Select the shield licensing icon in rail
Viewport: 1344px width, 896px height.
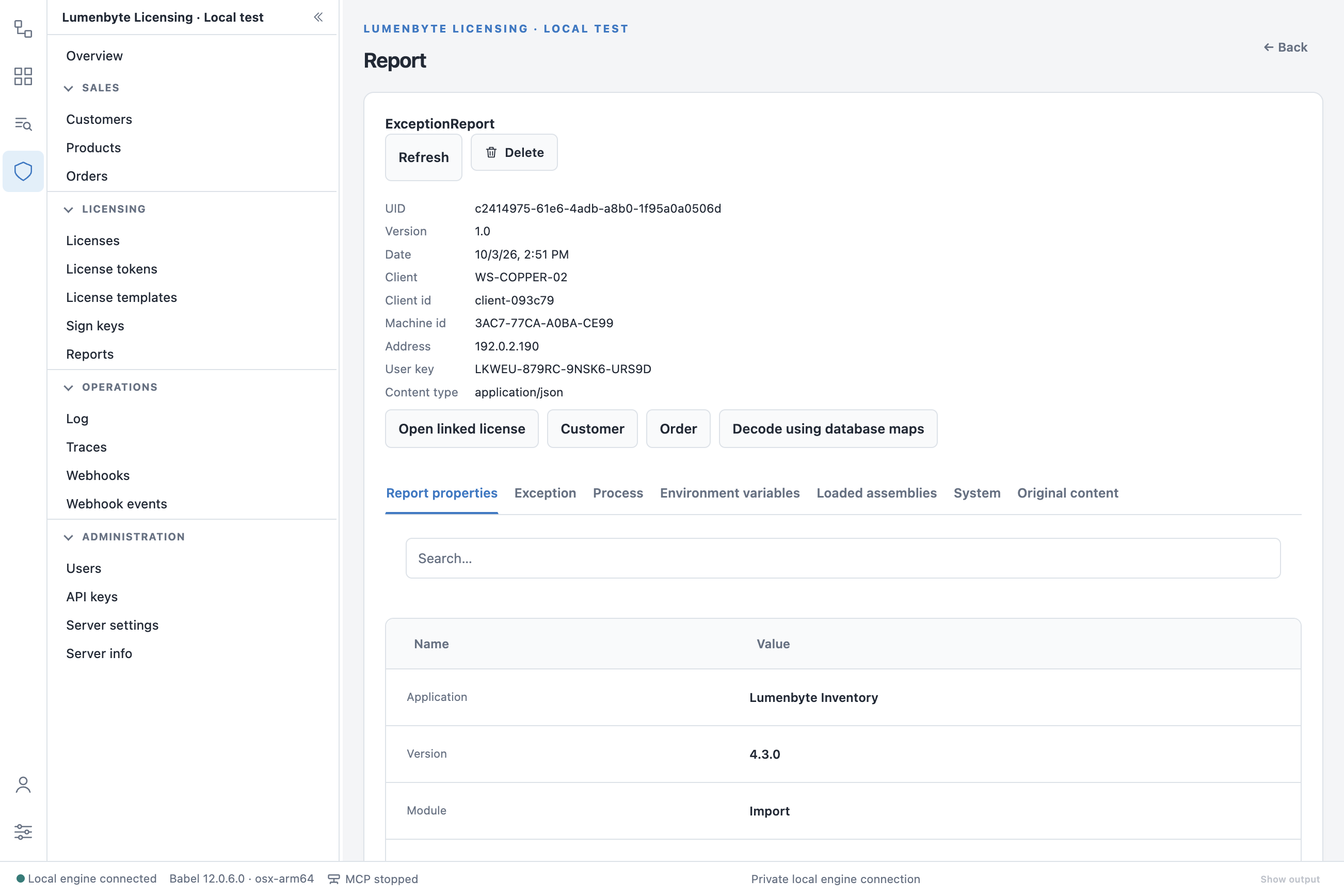point(23,171)
